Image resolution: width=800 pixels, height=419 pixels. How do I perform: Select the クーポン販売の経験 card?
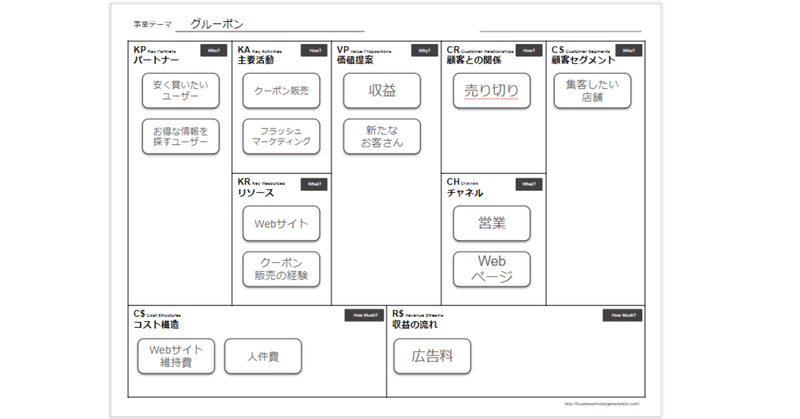(281, 269)
